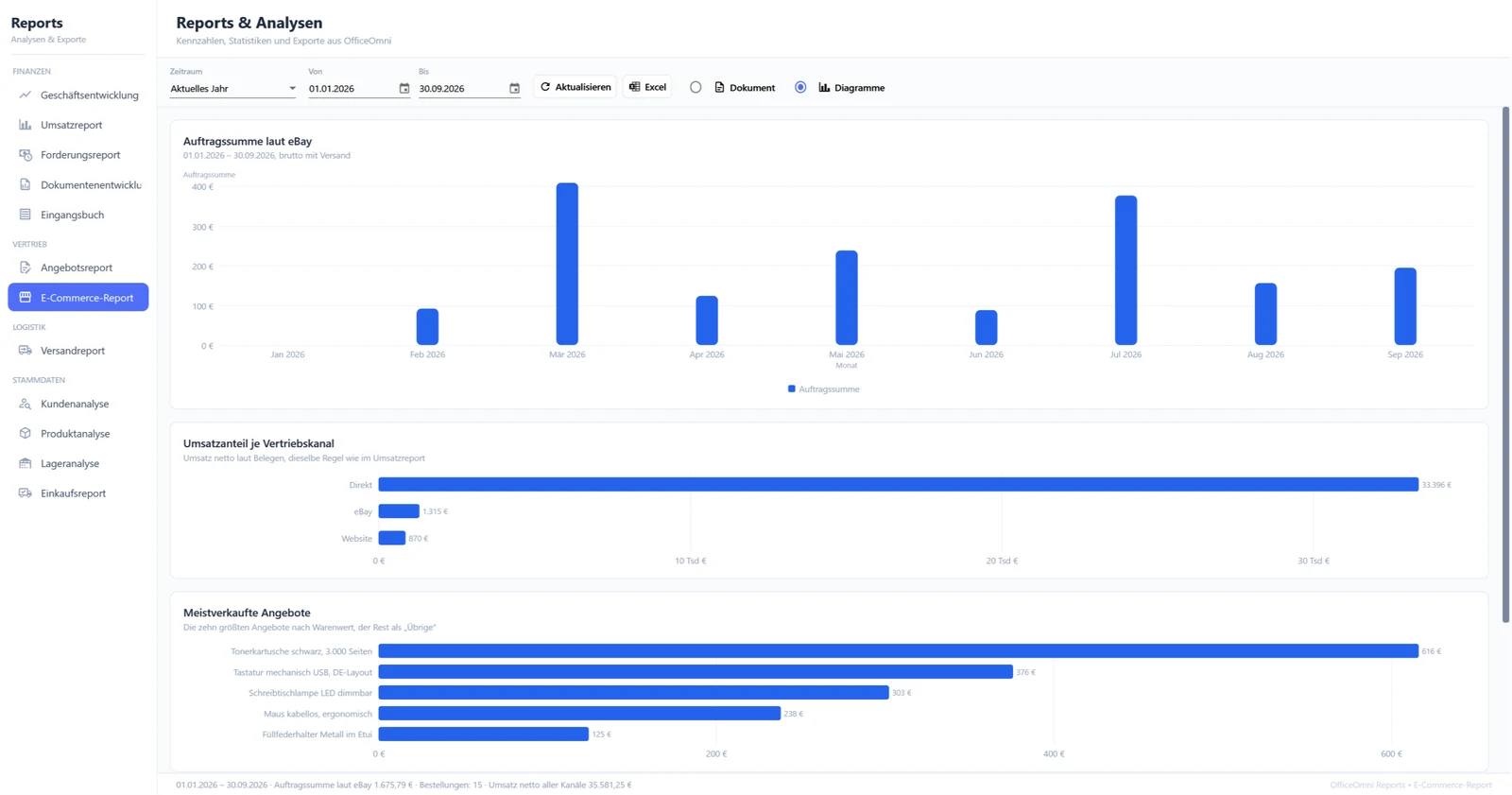
Task: Navigate to Kundenanalyse
Action: (x=78, y=404)
